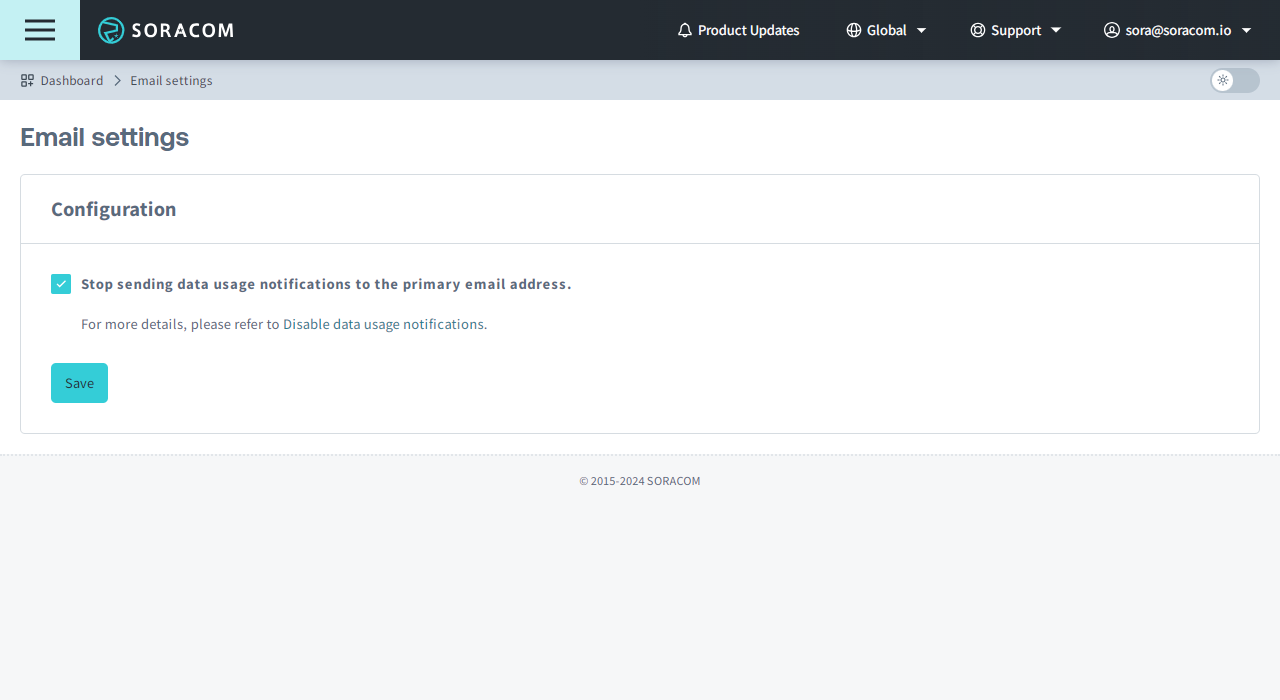Click the Dashboard grid icon in breadcrumb
The width and height of the screenshot is (1280, 700).
[x=28, y=80]
